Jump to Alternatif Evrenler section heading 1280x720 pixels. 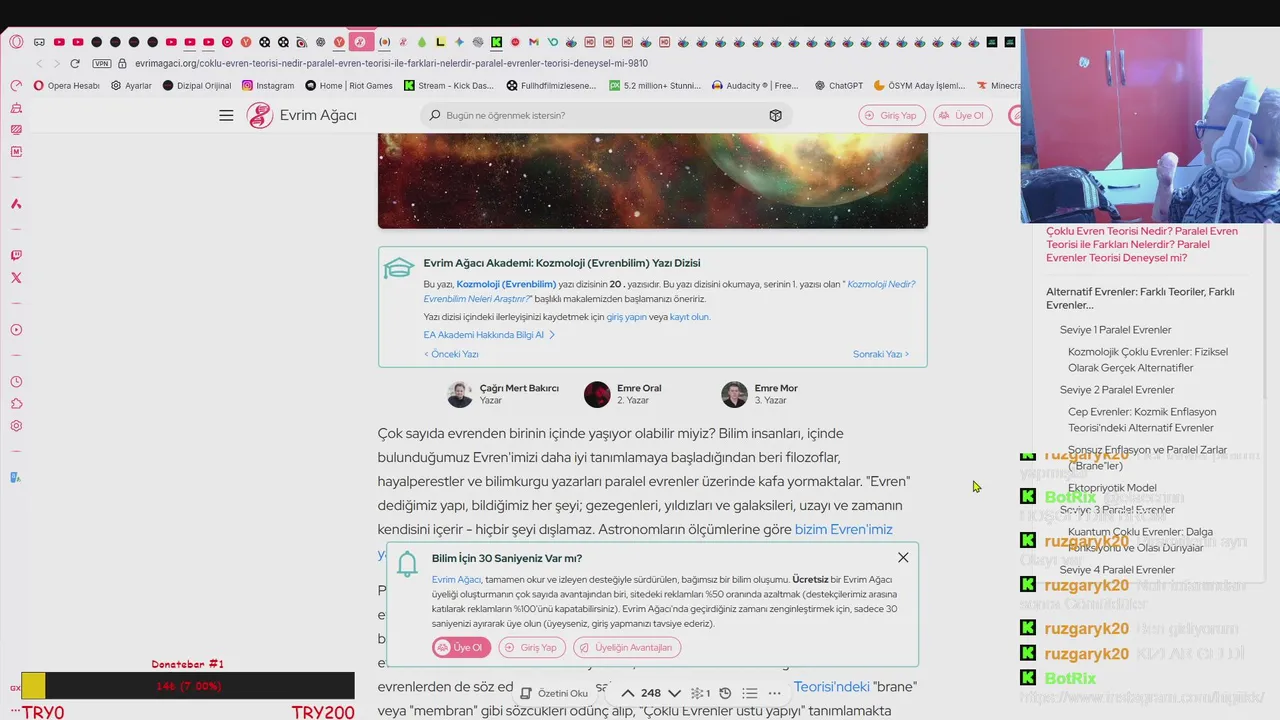point(1140,298)
